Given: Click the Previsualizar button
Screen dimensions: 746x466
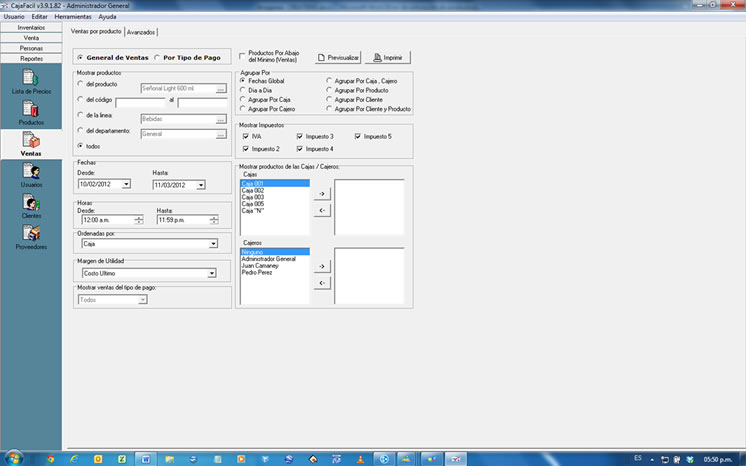Looking at the screenshot, I should point(338,58).
